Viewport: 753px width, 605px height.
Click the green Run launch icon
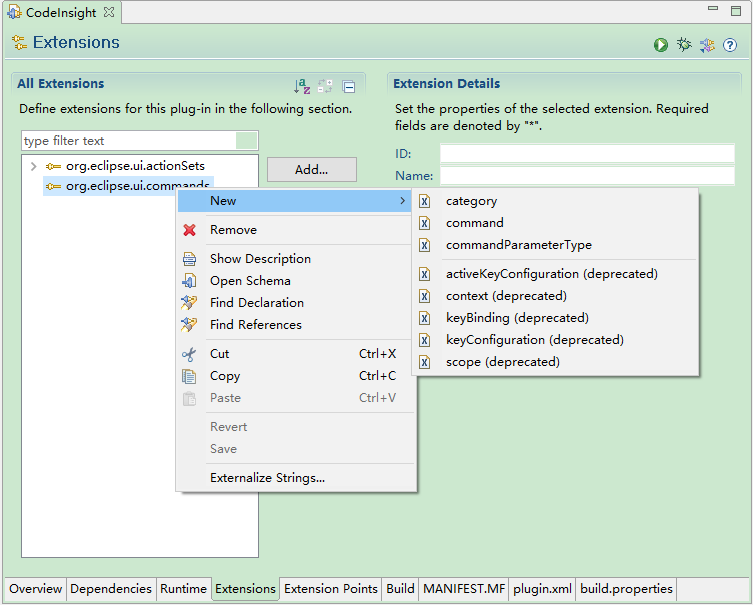tap(661, 45)
